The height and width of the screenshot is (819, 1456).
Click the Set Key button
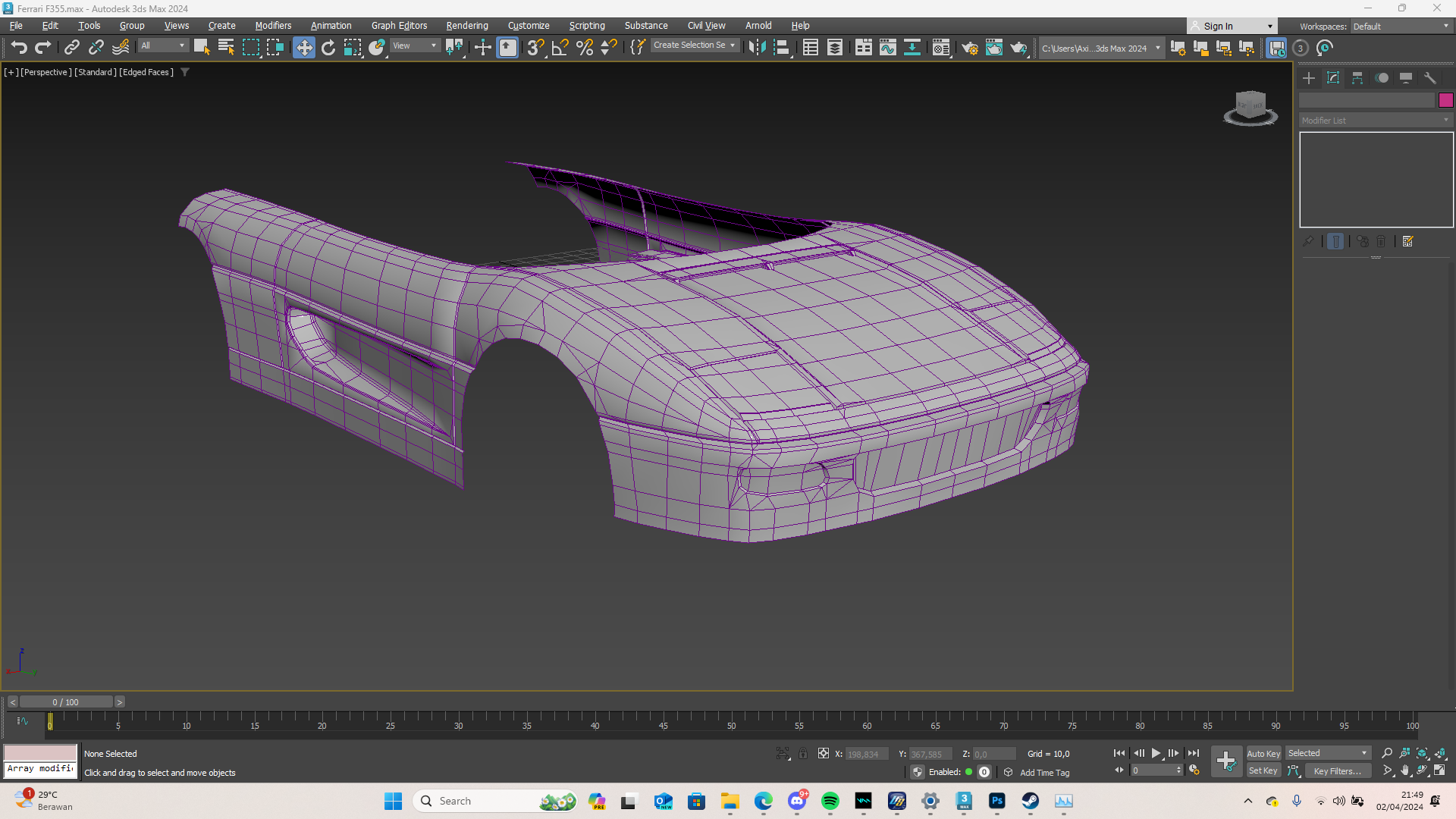coord(1263,770)
